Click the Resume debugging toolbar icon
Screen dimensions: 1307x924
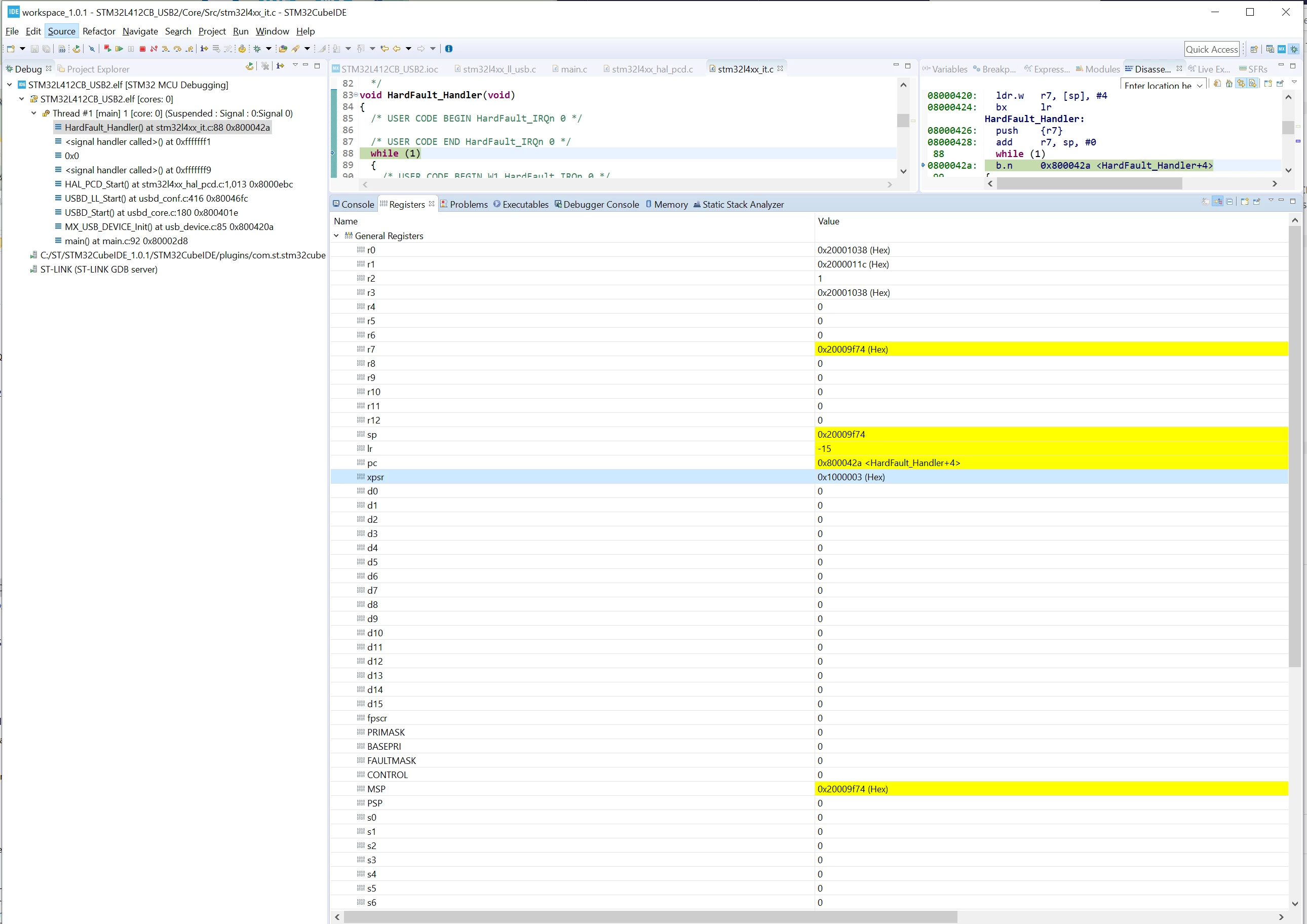[x=119, y=49]
